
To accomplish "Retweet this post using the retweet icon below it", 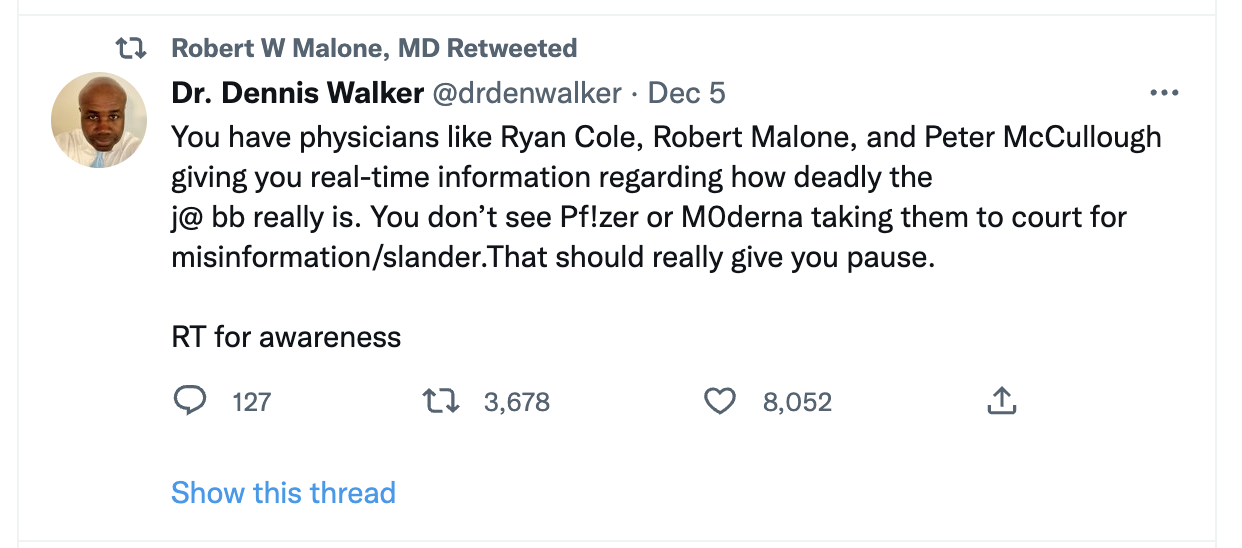I will pos(439,401).
